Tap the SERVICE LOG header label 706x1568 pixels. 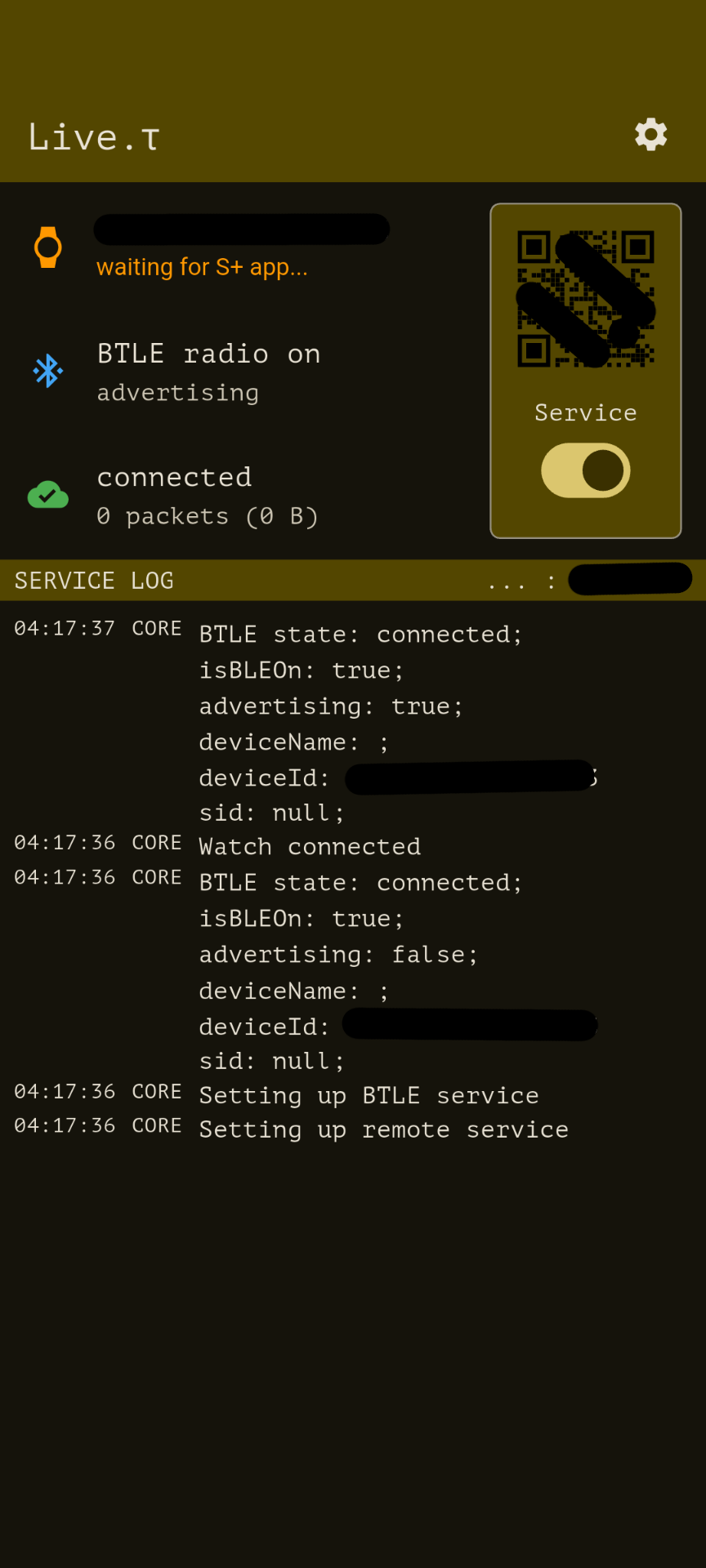coord(94,581)
